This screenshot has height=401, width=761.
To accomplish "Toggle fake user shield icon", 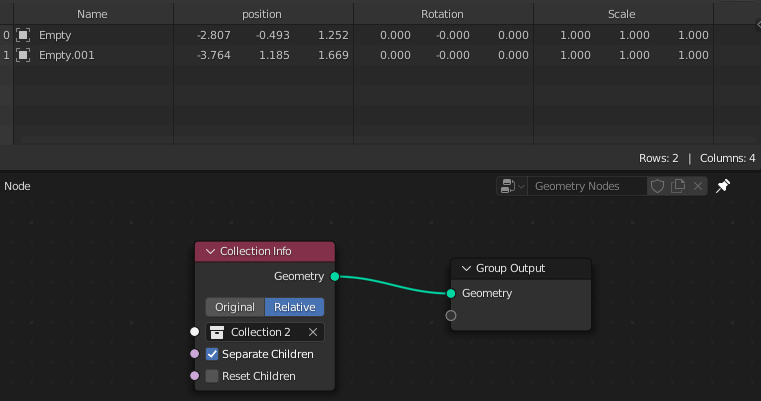I will (657, 186).
